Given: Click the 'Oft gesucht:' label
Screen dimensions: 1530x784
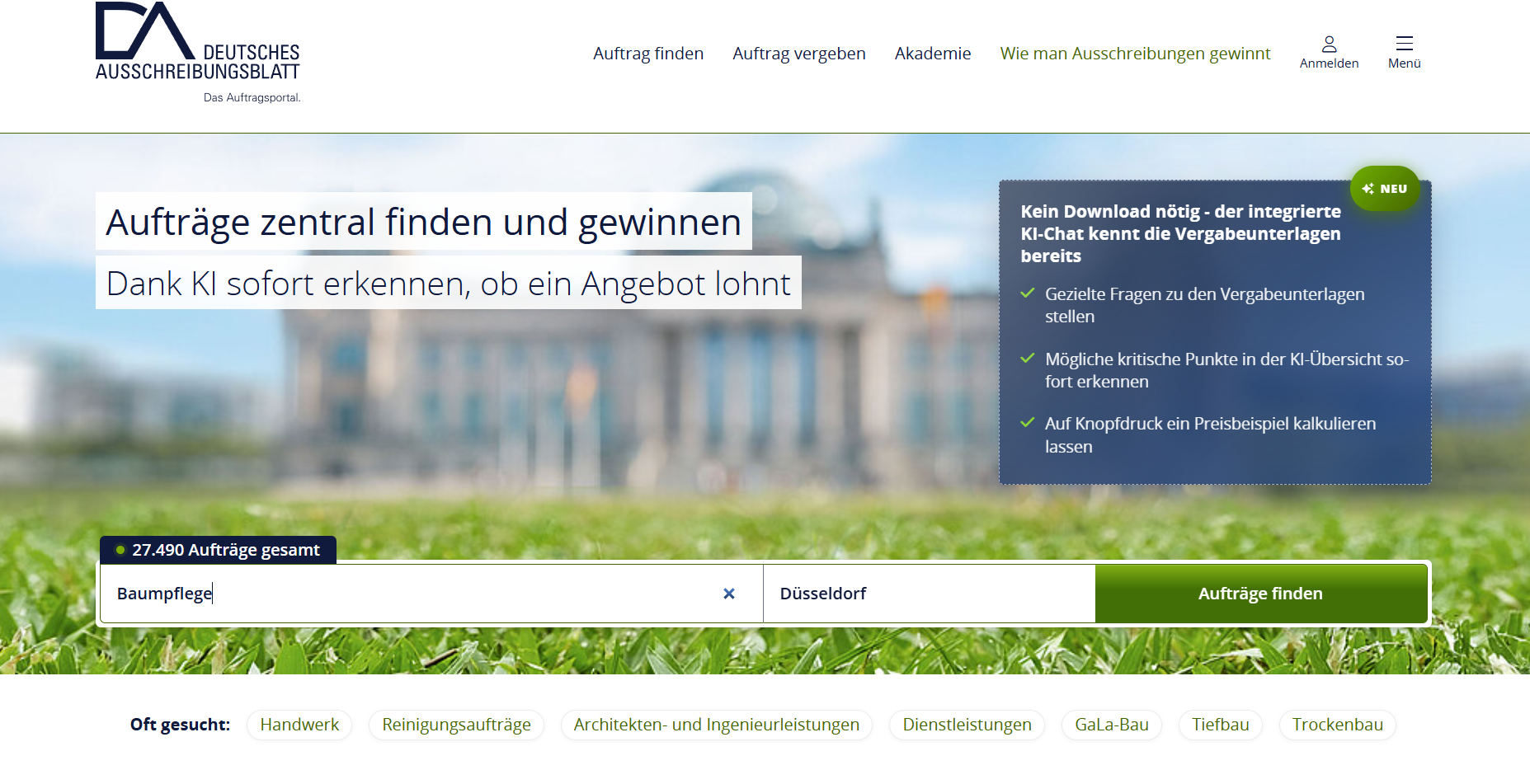Looking at the screenshot, I should (x=180, y=725).
